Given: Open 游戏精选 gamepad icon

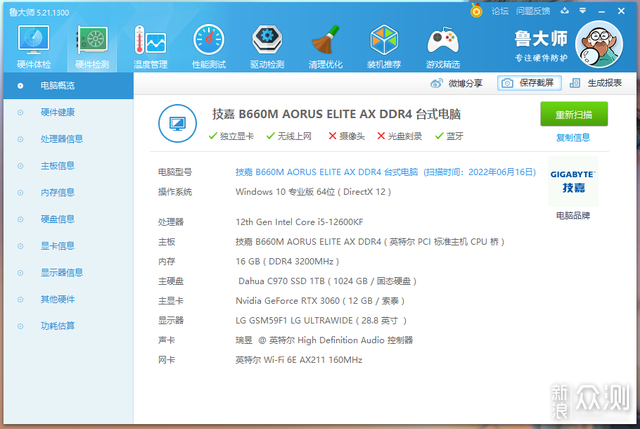Looking at the screenshot, I should [x=442, y=46].
